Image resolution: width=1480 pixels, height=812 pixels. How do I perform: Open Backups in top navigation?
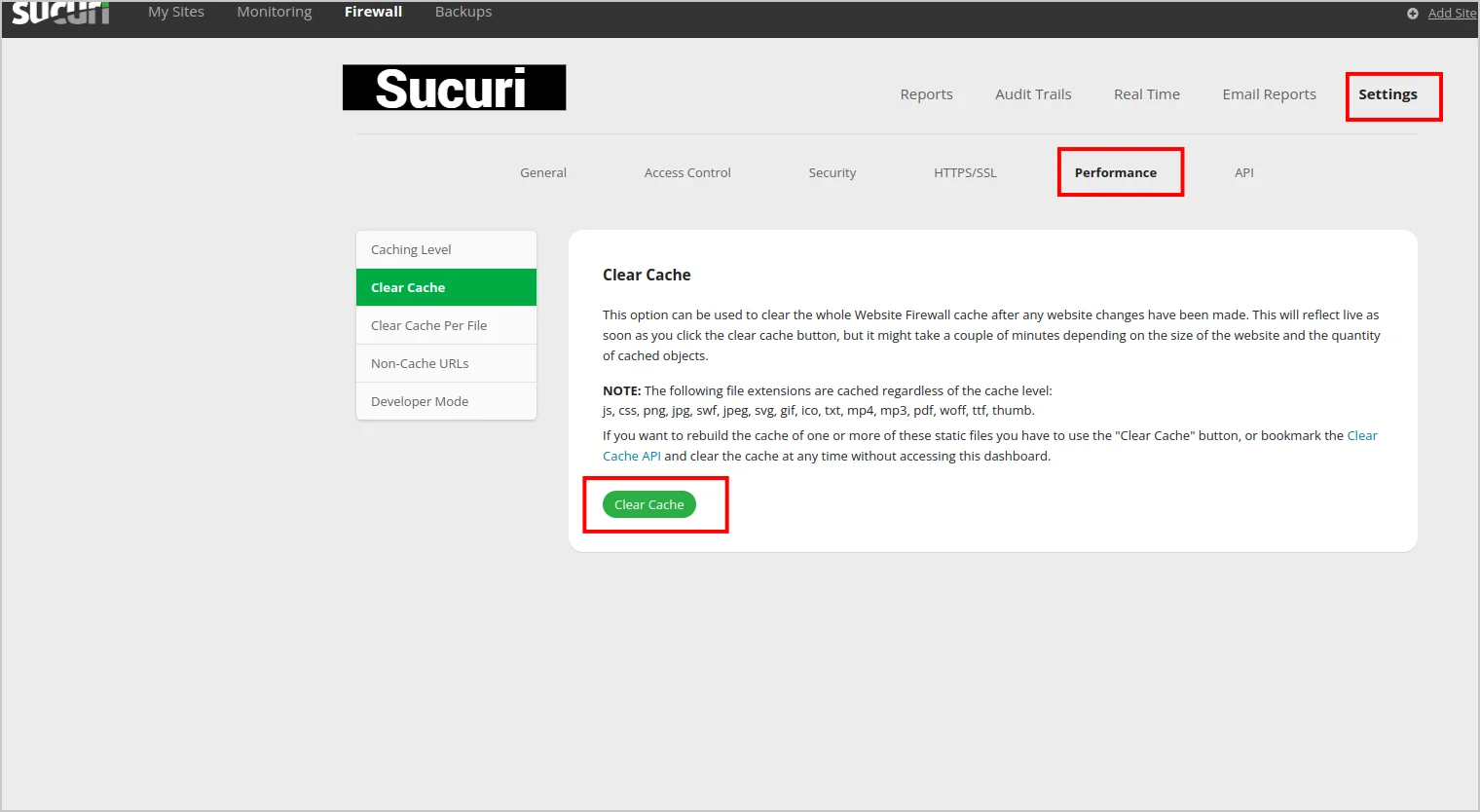pyautogui.click(x=463, y=12)
